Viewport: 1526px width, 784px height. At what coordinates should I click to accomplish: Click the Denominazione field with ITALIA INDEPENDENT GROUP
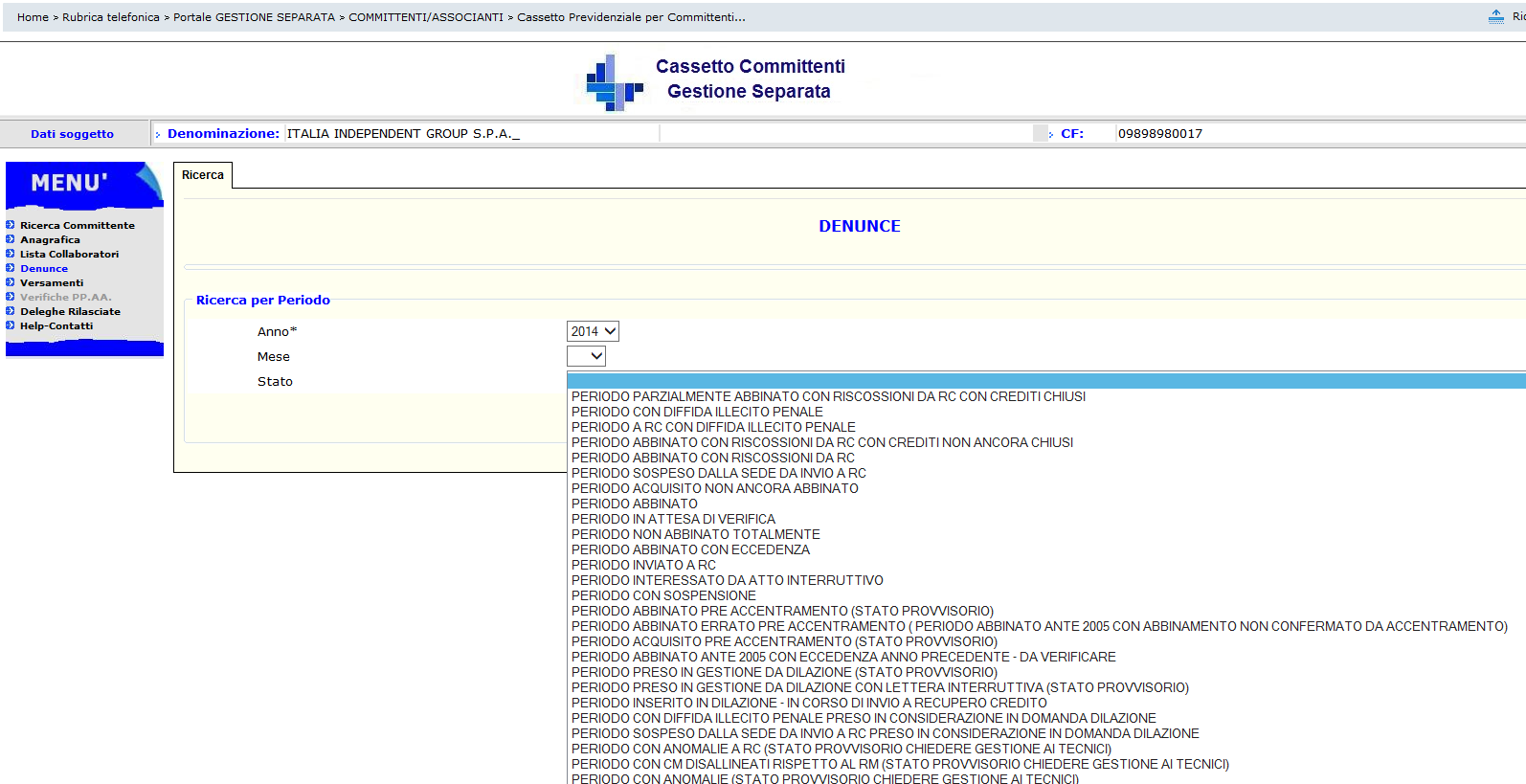coord(472,134)
